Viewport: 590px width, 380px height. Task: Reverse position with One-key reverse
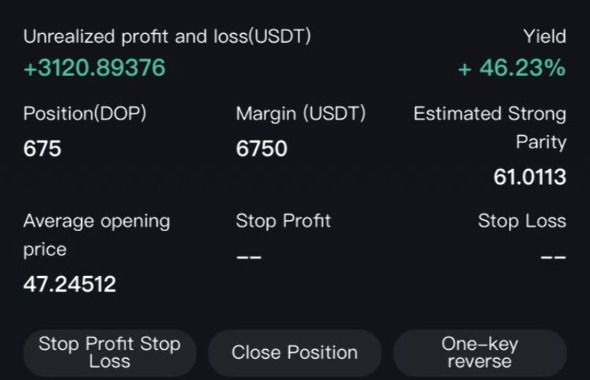pos(480,353)
